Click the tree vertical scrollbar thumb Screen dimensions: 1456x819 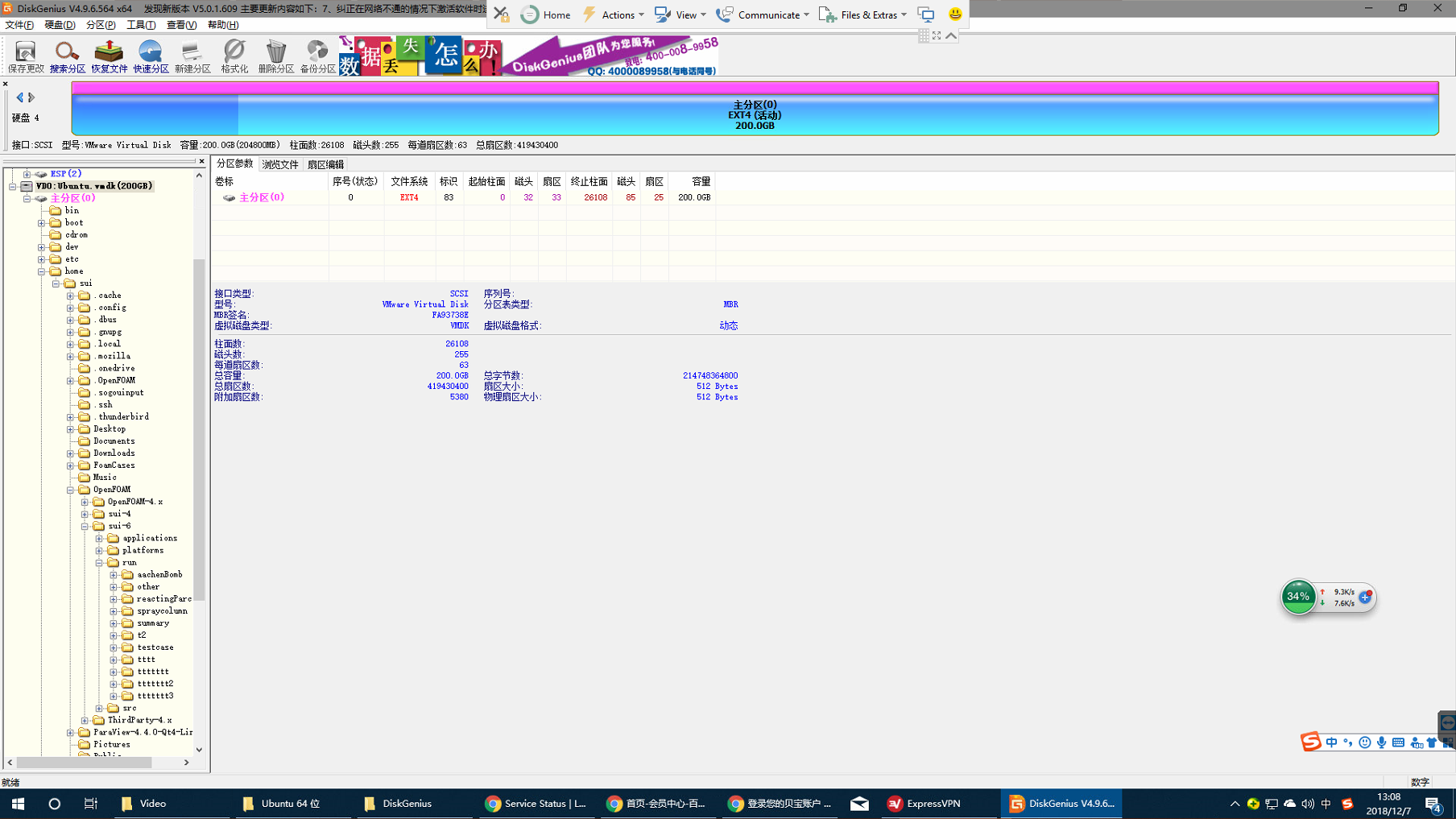point(199,430)
